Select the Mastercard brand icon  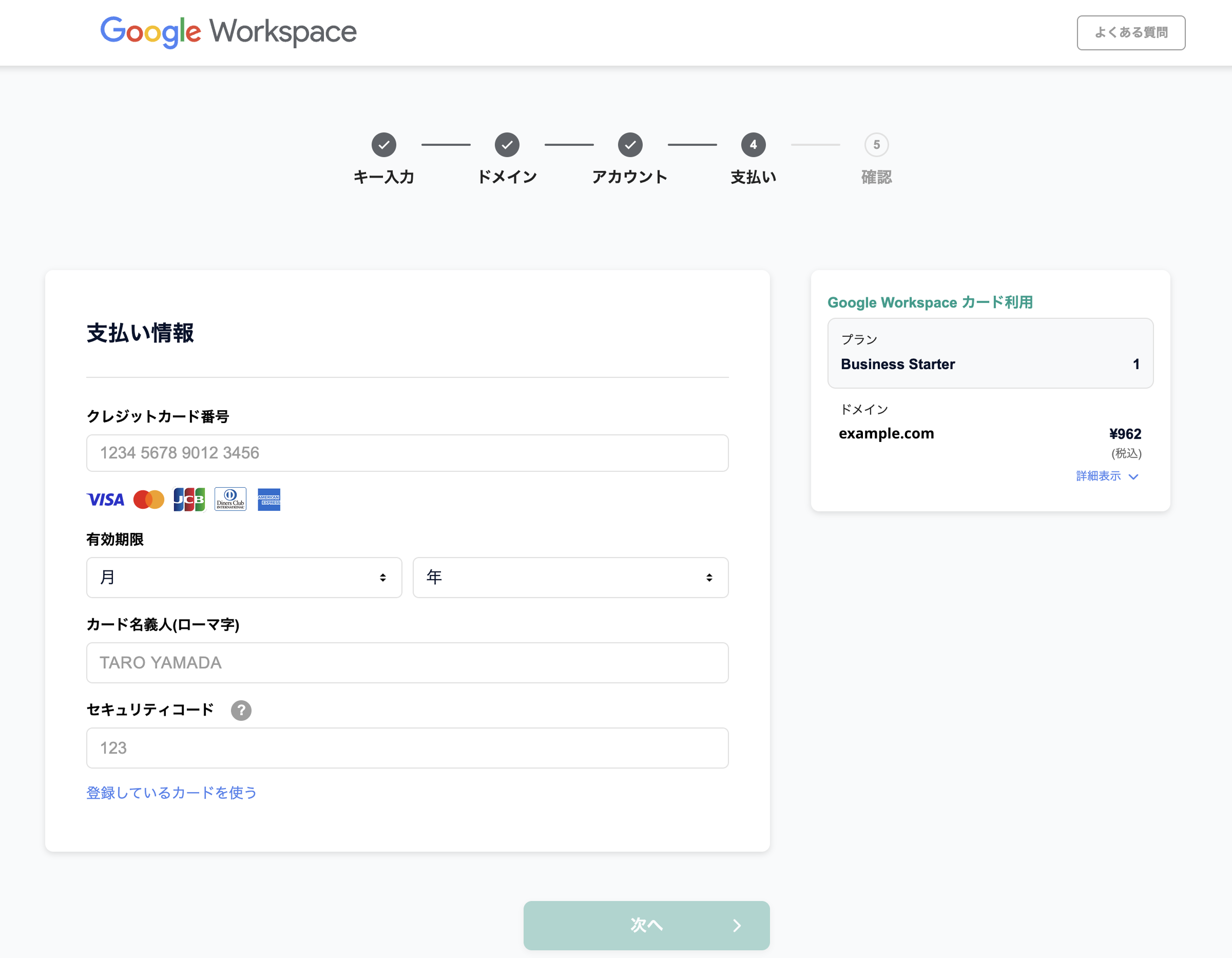(x=148, y=500)
